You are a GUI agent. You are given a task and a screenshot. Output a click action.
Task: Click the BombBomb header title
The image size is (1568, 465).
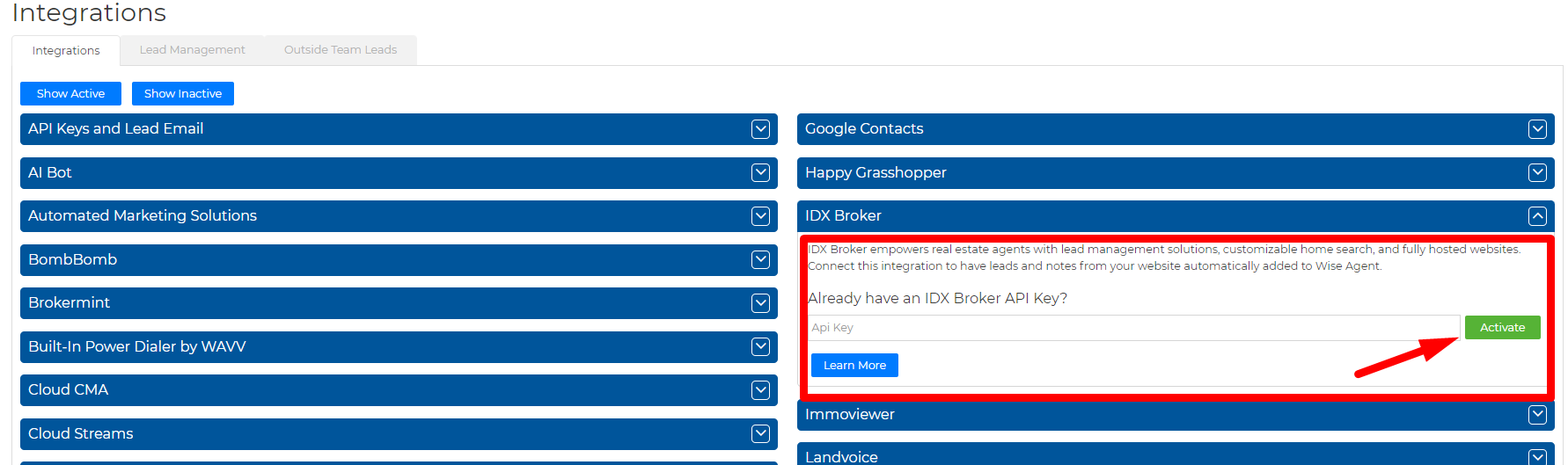point(72,259)
